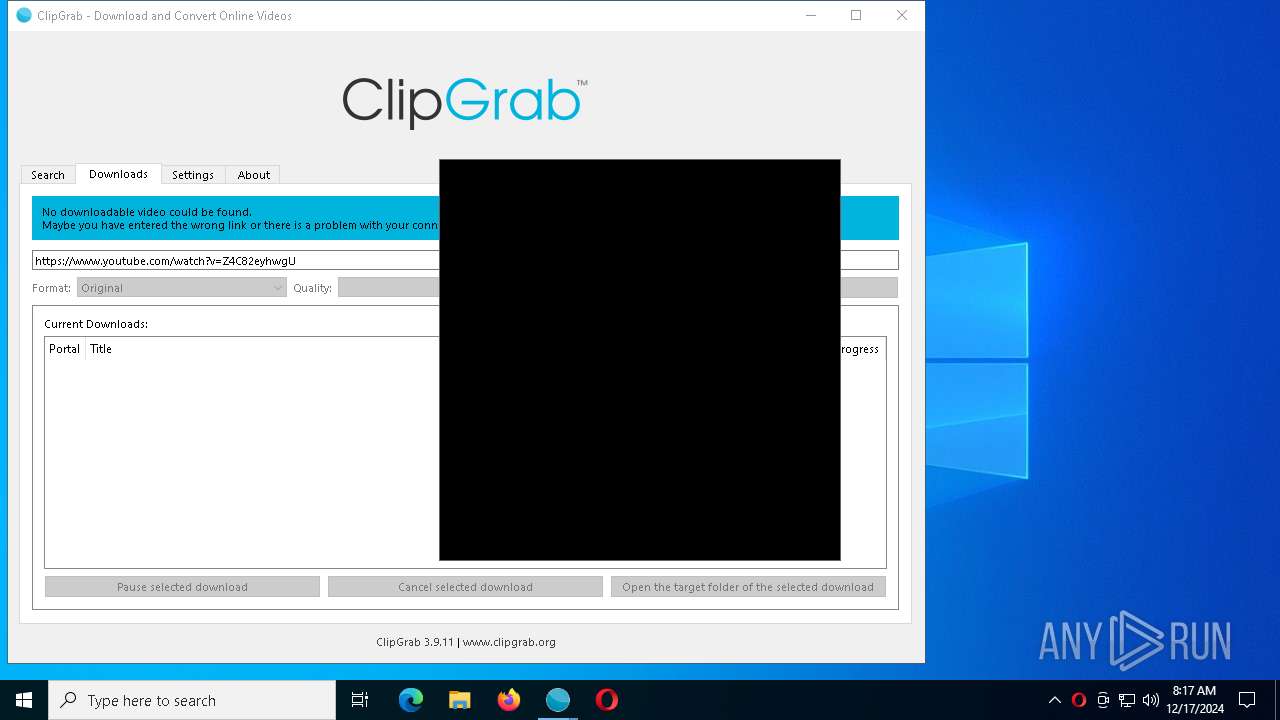Select ClipGrab icon in taskbar
Screen dimensions: 1280x720
click(x=558, y=700)
